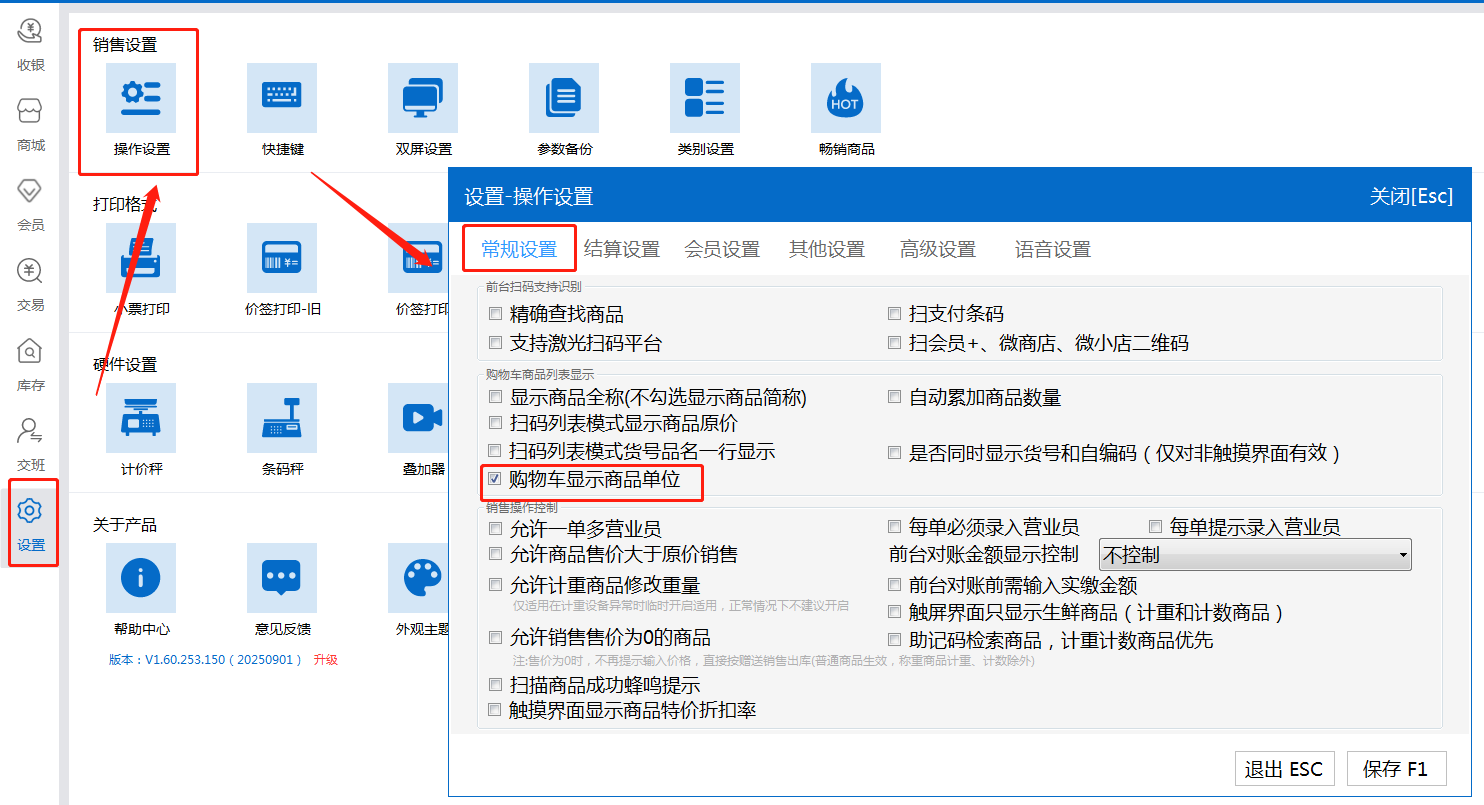Open the 参数备份 backup icon
The width and height of the screenshot is (1484, 805).
(x=564, y=98)
